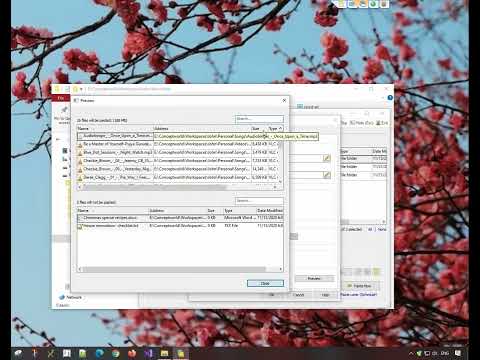Open the notification center icon in tray

coord(458,353)
